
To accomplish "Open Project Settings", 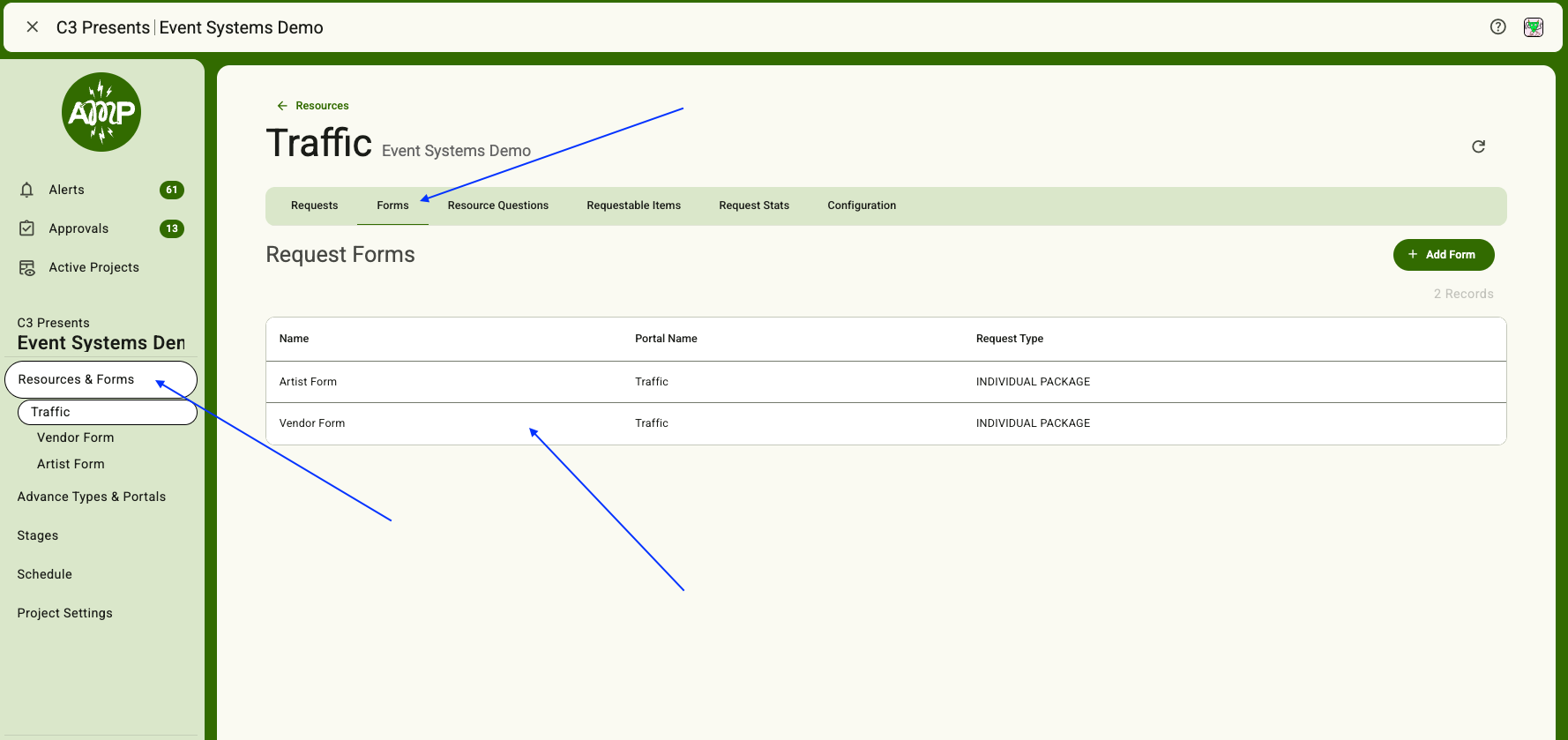I will tap(65, 613).
